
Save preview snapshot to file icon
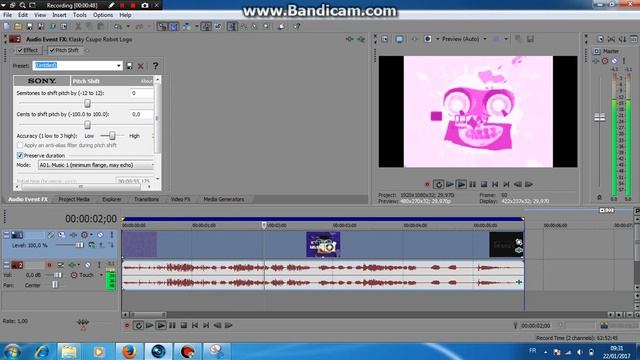coord(530,39)
